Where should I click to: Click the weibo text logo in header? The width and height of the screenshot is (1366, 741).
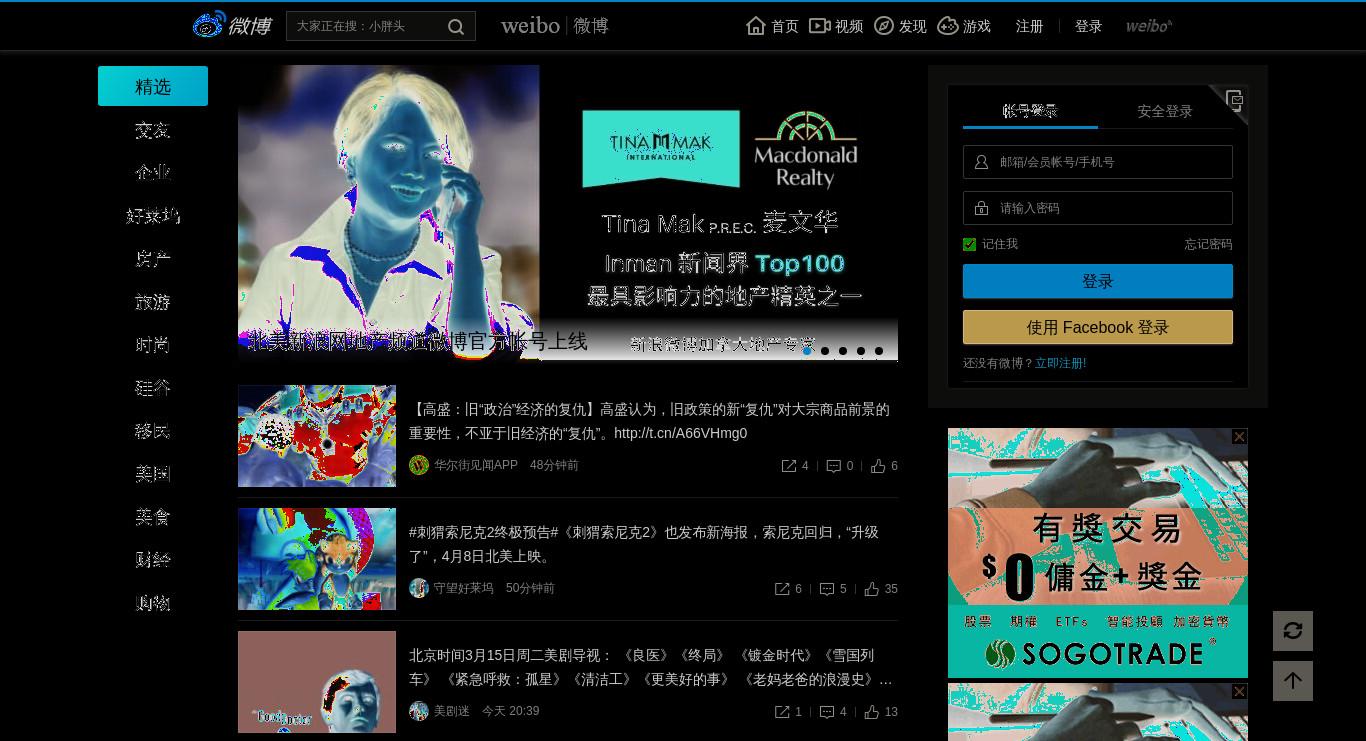point(555,26)
